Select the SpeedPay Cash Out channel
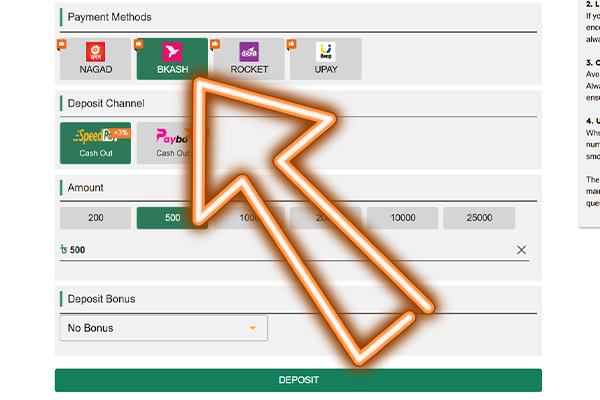This screenshot has height=400, width=600. click(95, 143)
